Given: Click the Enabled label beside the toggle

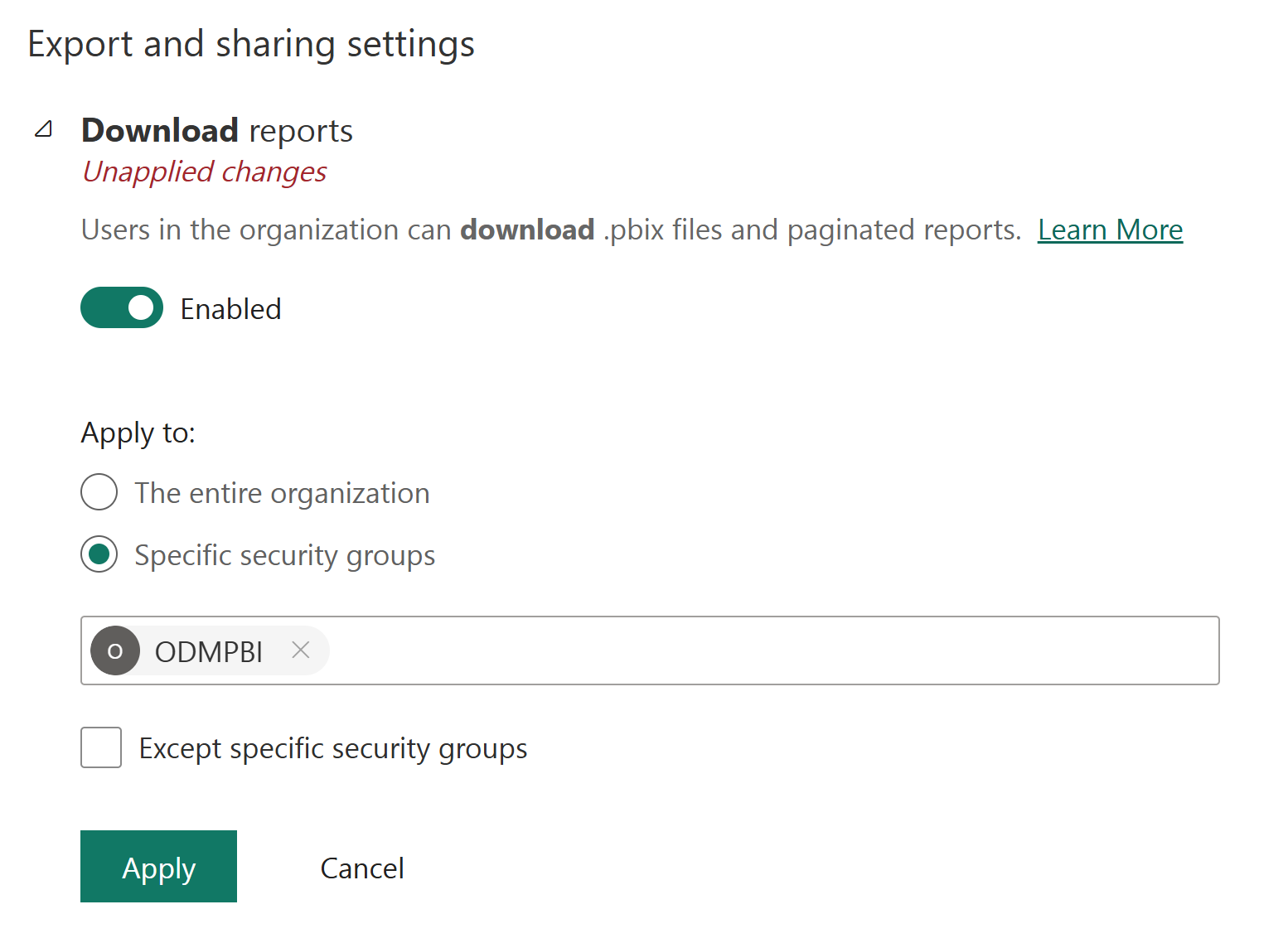Looking at the screenshot, I should tap(231, 309).
